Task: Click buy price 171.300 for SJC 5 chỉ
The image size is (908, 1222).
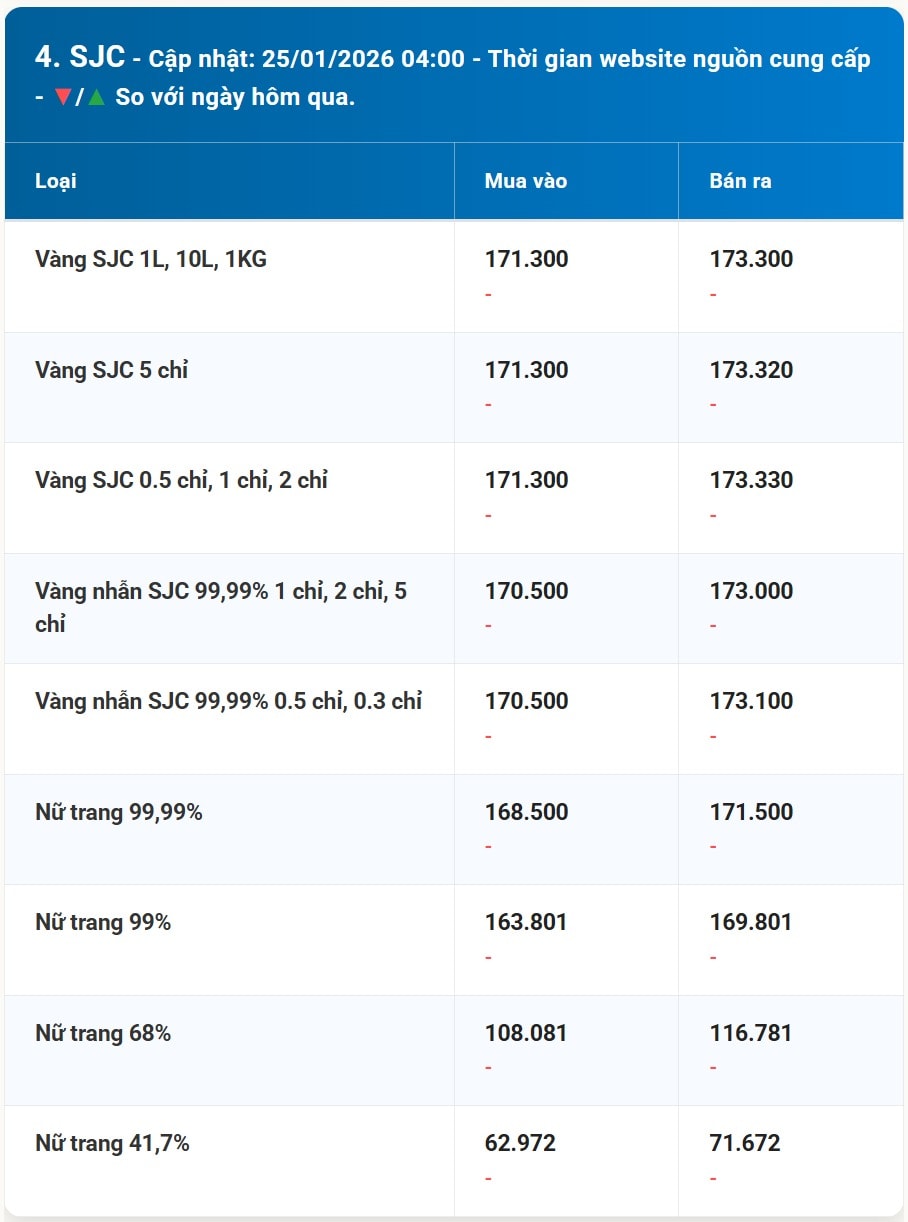Action: (x=526, y=370)
